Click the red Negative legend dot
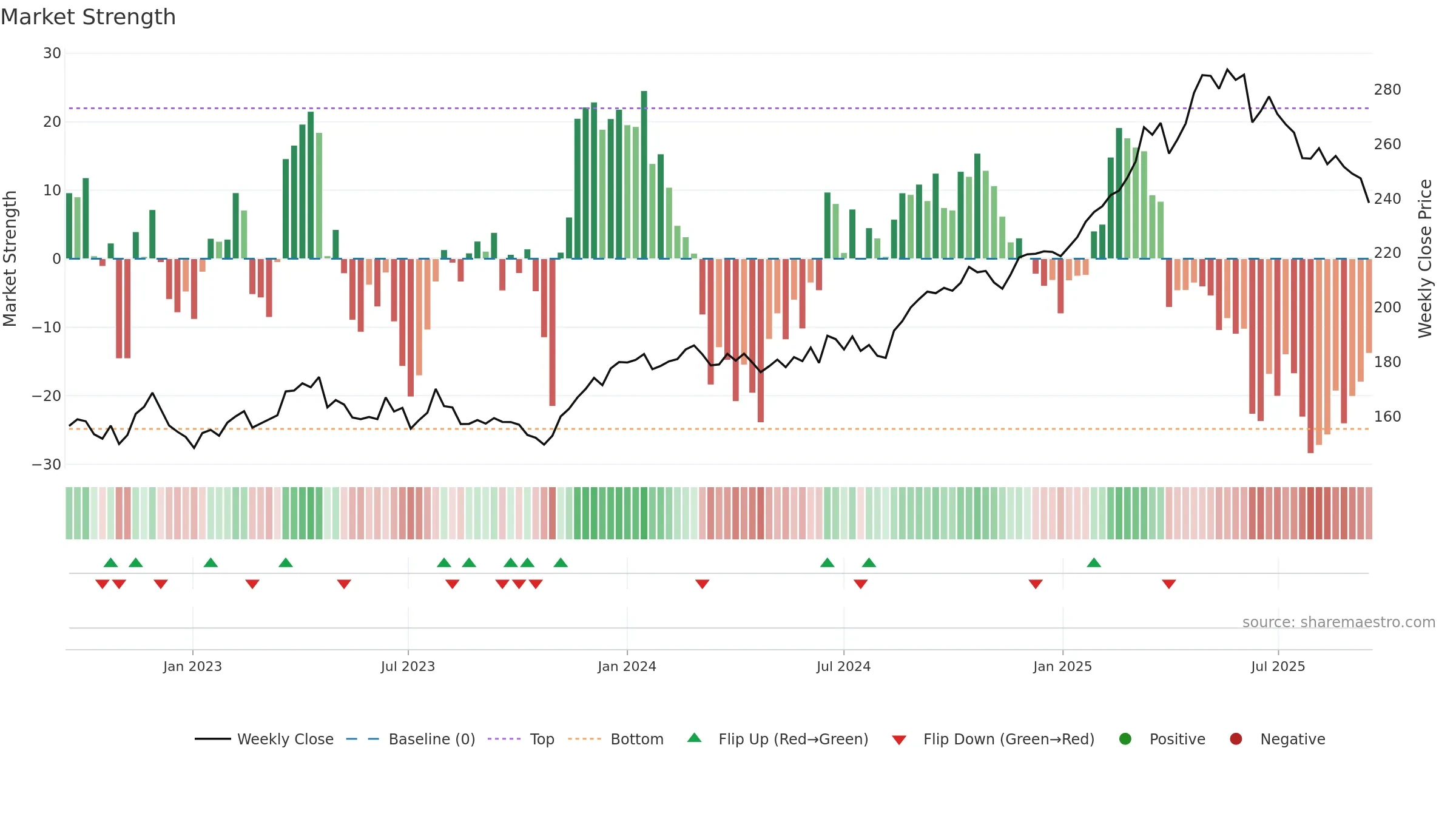The height and width of the screenshot is (819, 1456). coord(1236,739)
